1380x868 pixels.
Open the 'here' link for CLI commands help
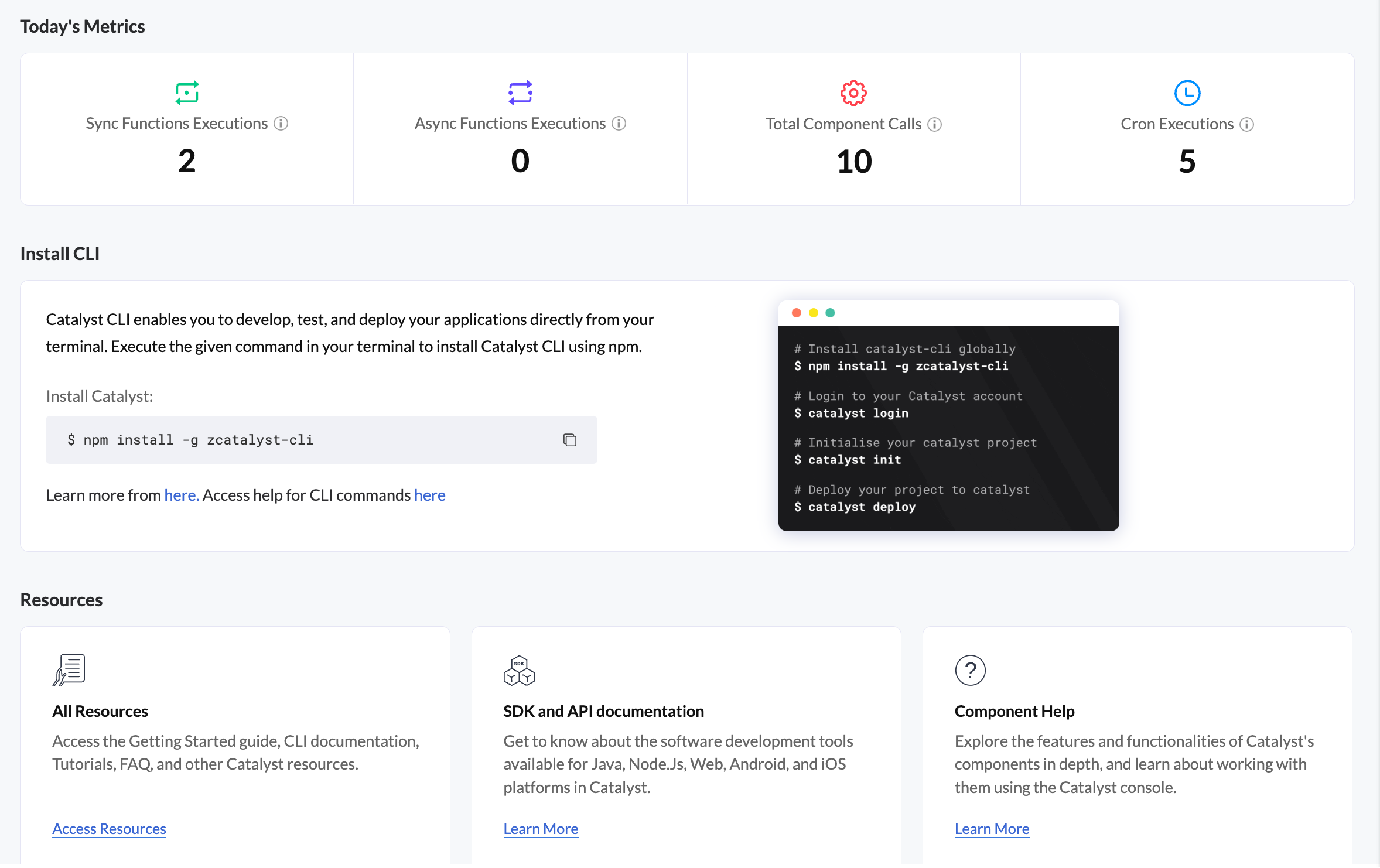click(x=430, y=495)
